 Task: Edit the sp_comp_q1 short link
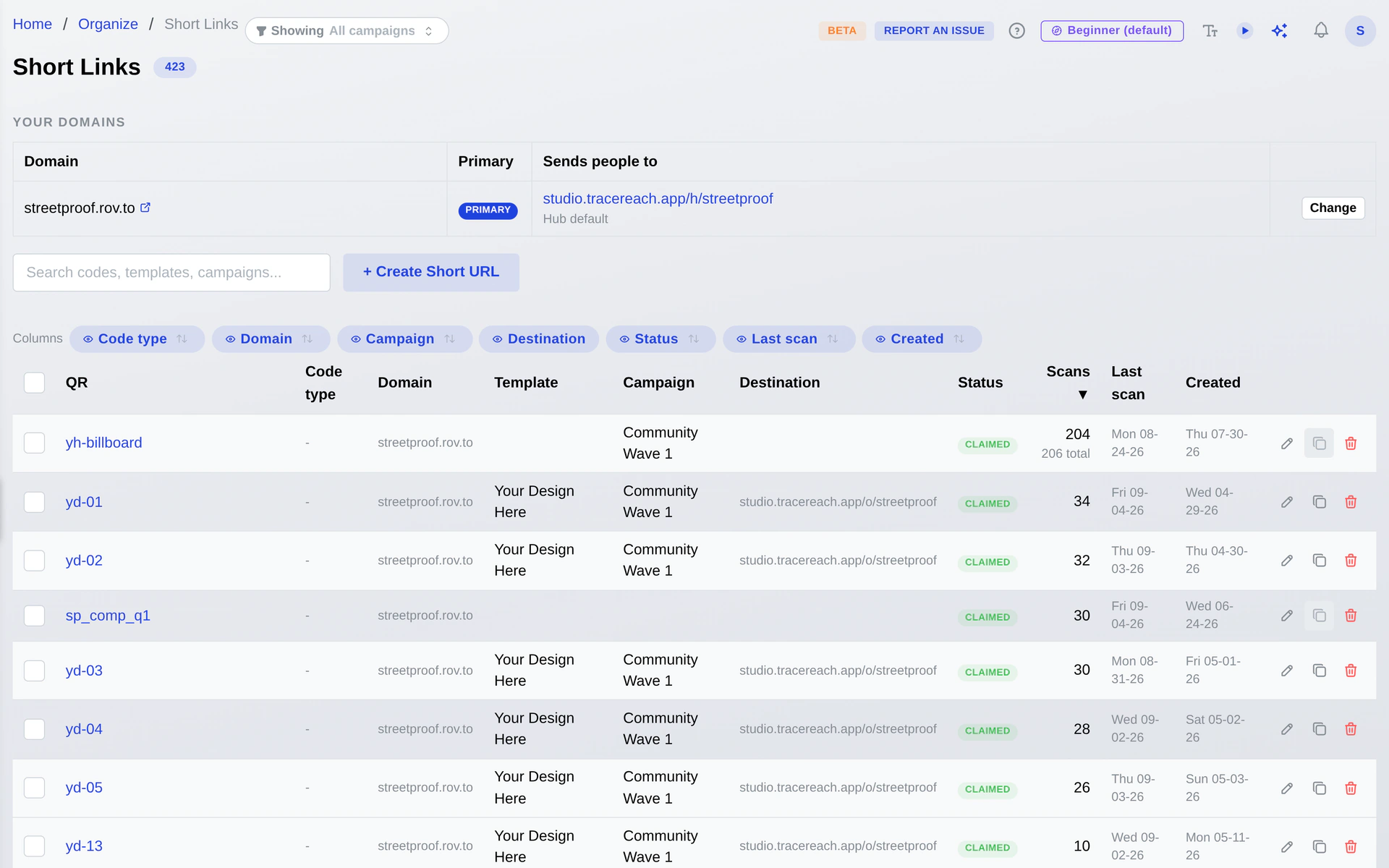click(x=1286, y=616)
